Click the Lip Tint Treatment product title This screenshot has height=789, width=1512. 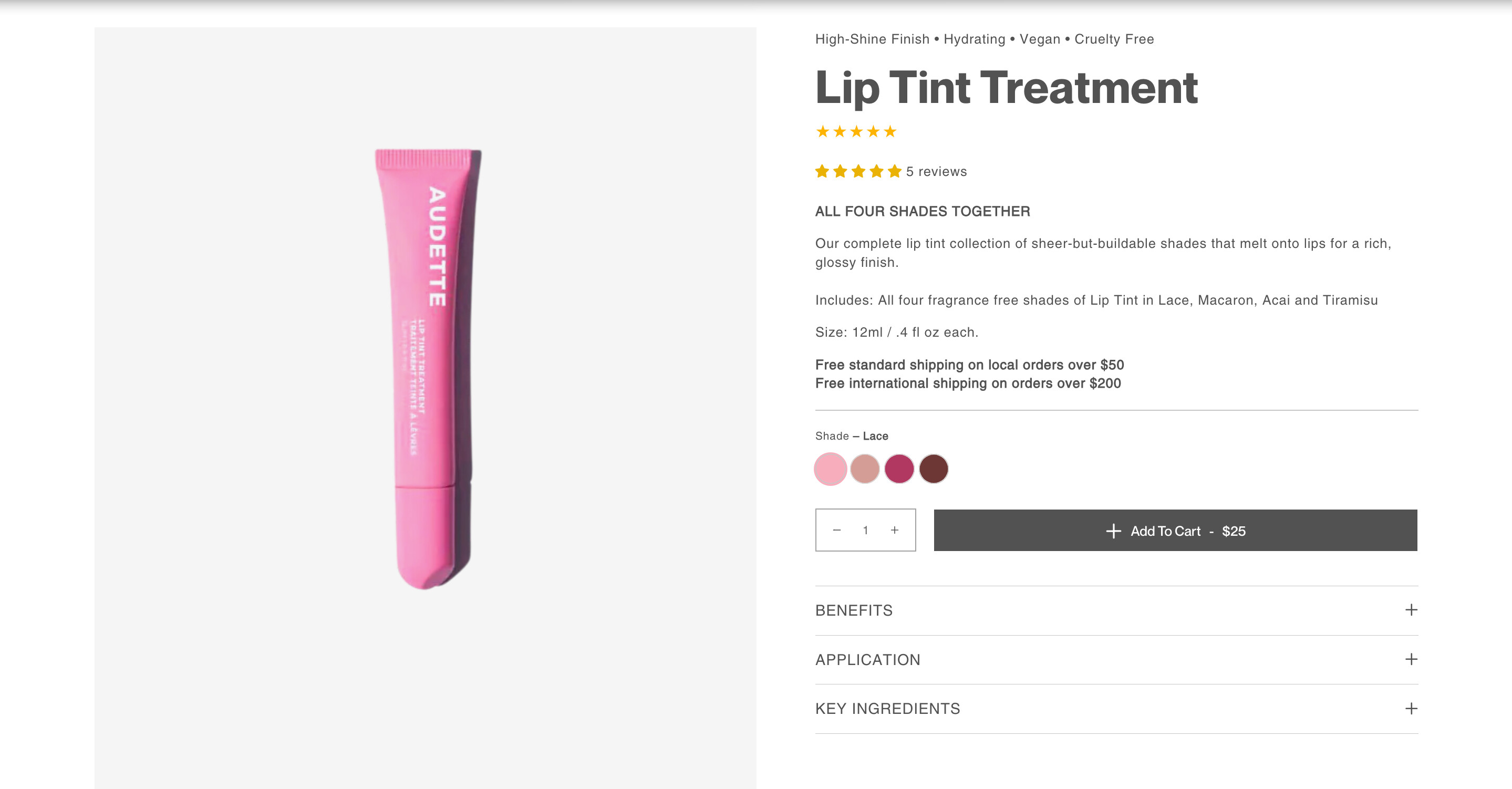click(x=1006, y=88)
